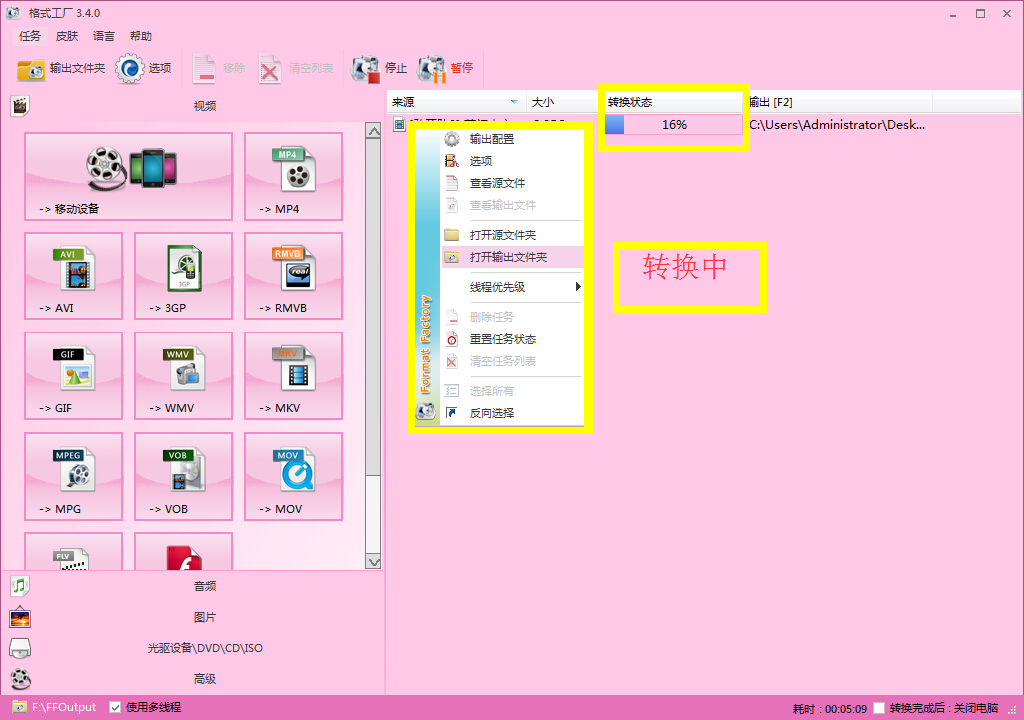This screenshot has height=720, width=1024.
Task: Open the 任务 menu
Action: [29, 36]
